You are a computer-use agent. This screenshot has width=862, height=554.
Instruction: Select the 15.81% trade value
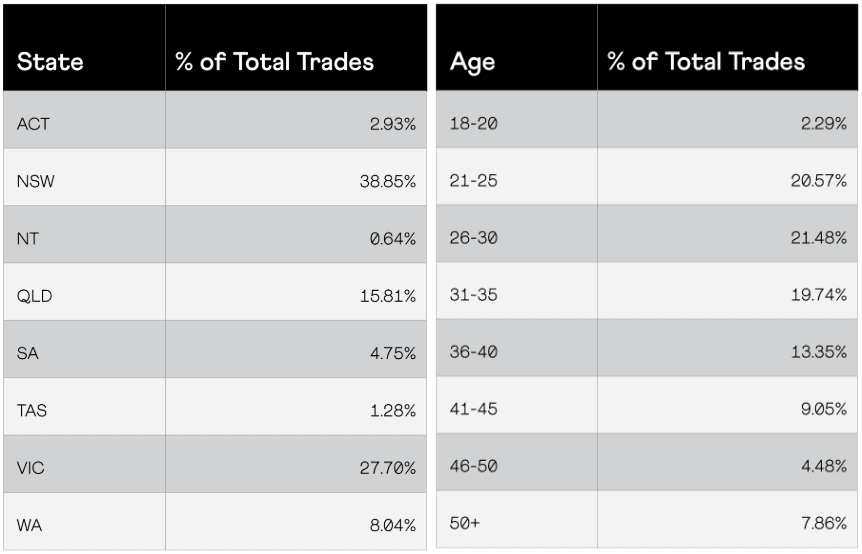click(x=390, y=295)
